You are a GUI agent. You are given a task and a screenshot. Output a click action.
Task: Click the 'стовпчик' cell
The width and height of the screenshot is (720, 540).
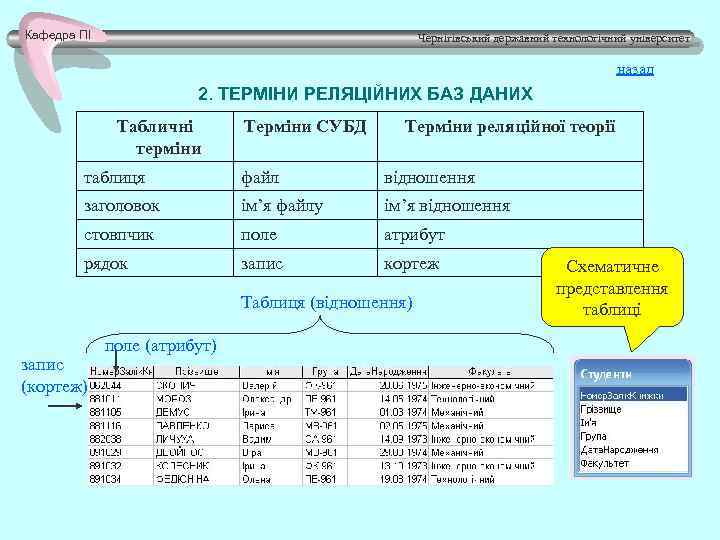click(155, 235)
